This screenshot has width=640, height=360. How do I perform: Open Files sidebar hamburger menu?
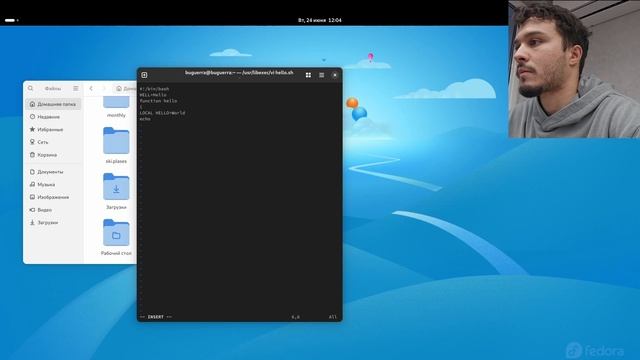[x=76, y=88]
